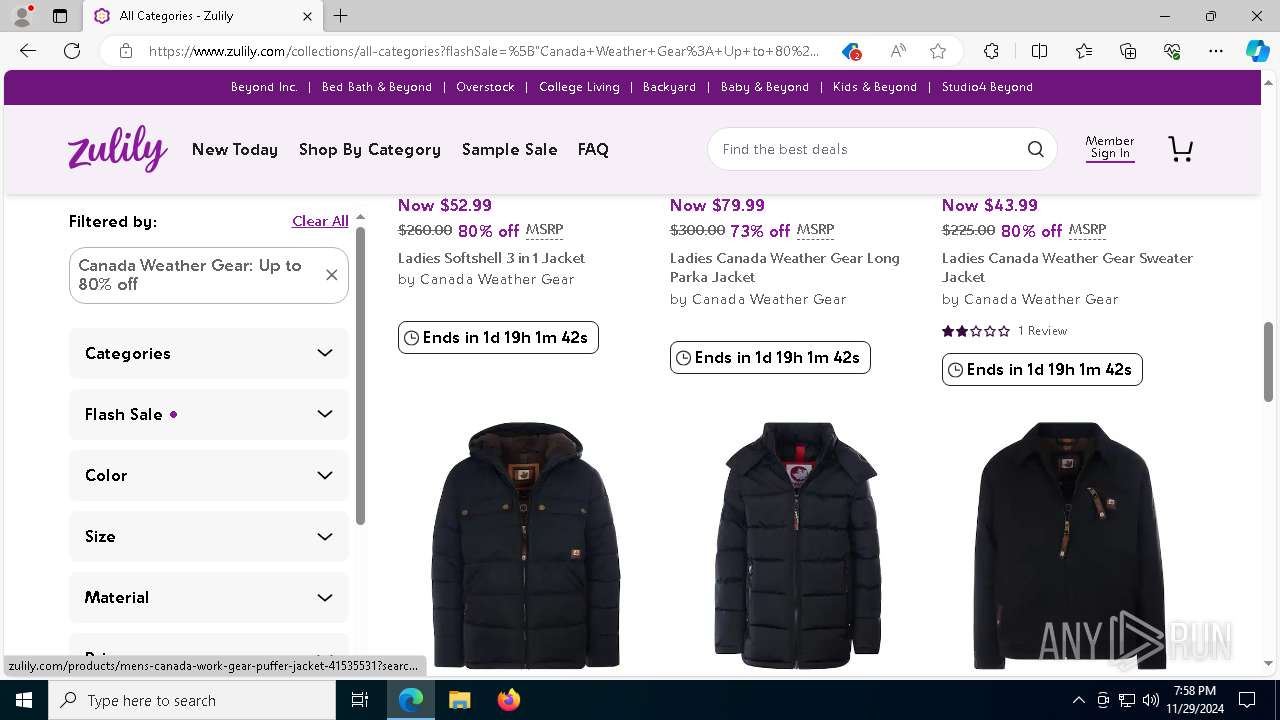Viewport: 1280px width, 720px height.
Task: Refresh the current page
Action: (x=72, y=51)
